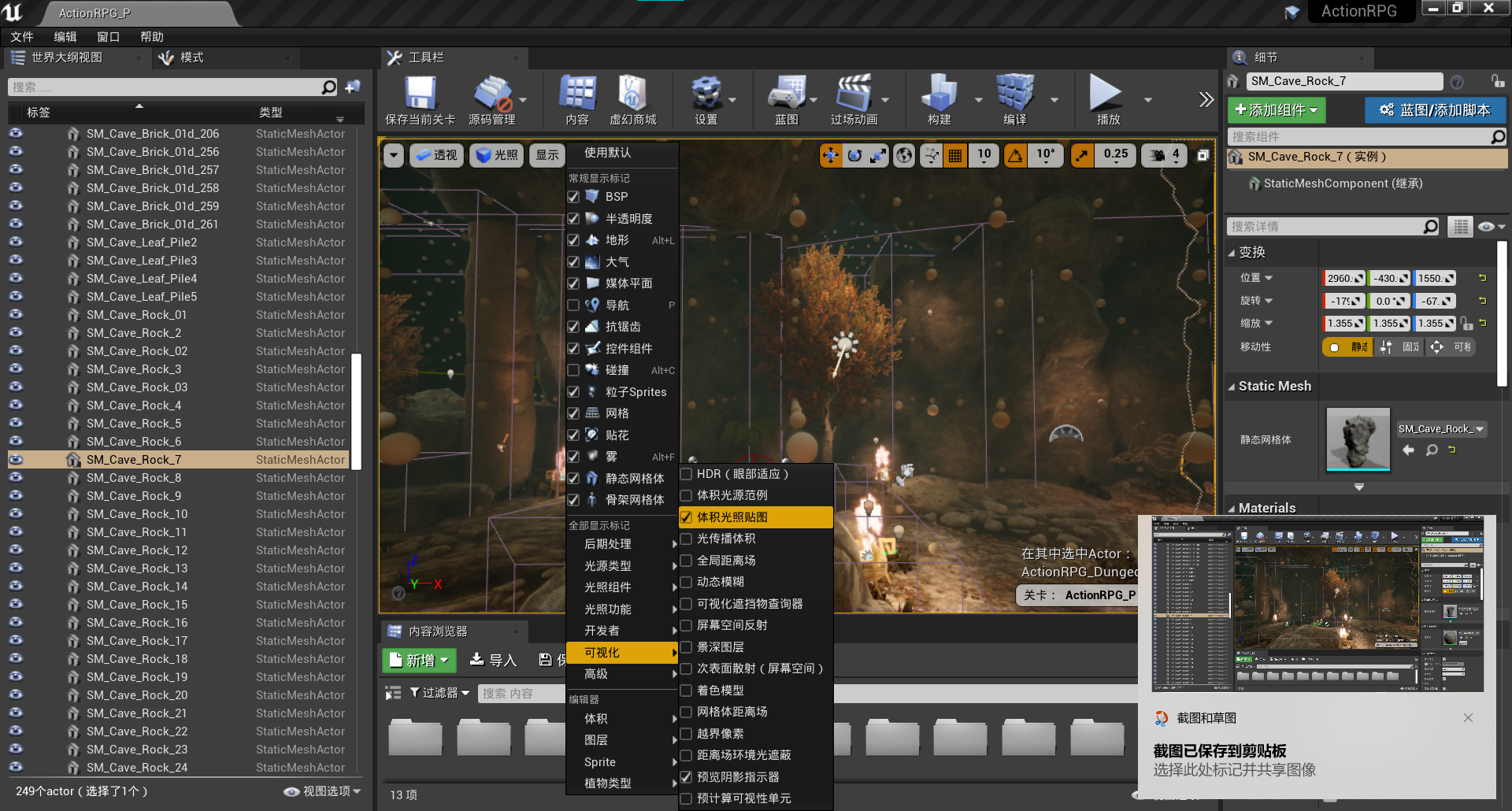
Task: Toggle visibility eye of SM_Cave_Rock_7
Action: click(x=16, y=459)
